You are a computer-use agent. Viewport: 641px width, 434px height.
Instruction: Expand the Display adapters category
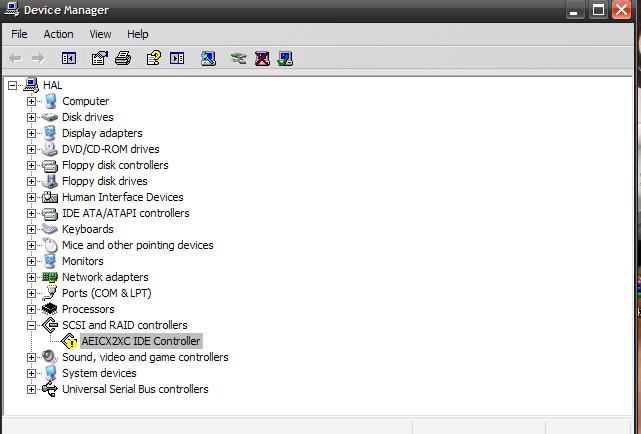[x=31, y=133]
